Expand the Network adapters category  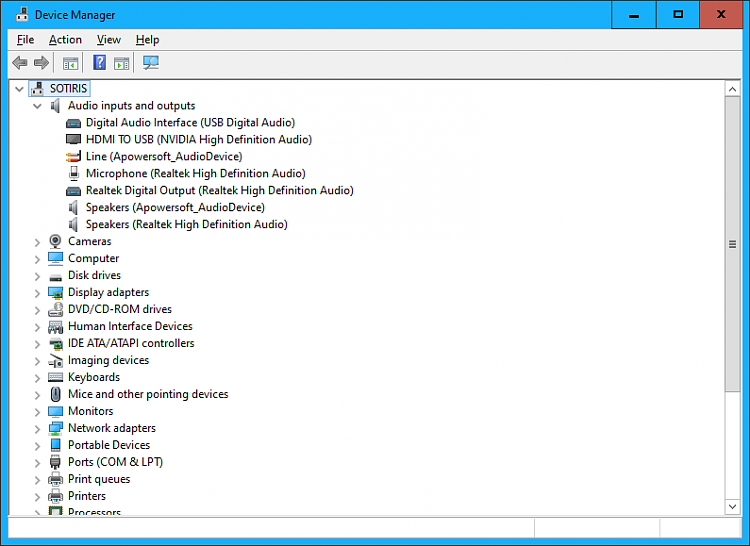pyautogui.click(x=37, y=429)
